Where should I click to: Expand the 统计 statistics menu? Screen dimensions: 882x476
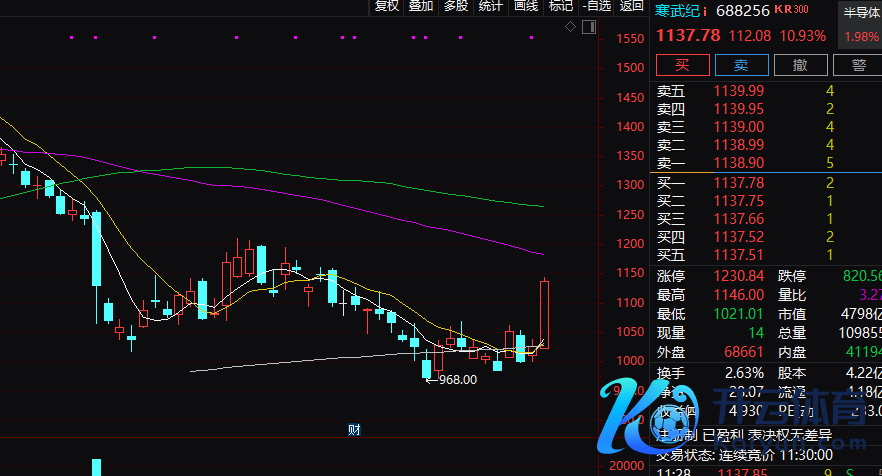click(491, 6)
